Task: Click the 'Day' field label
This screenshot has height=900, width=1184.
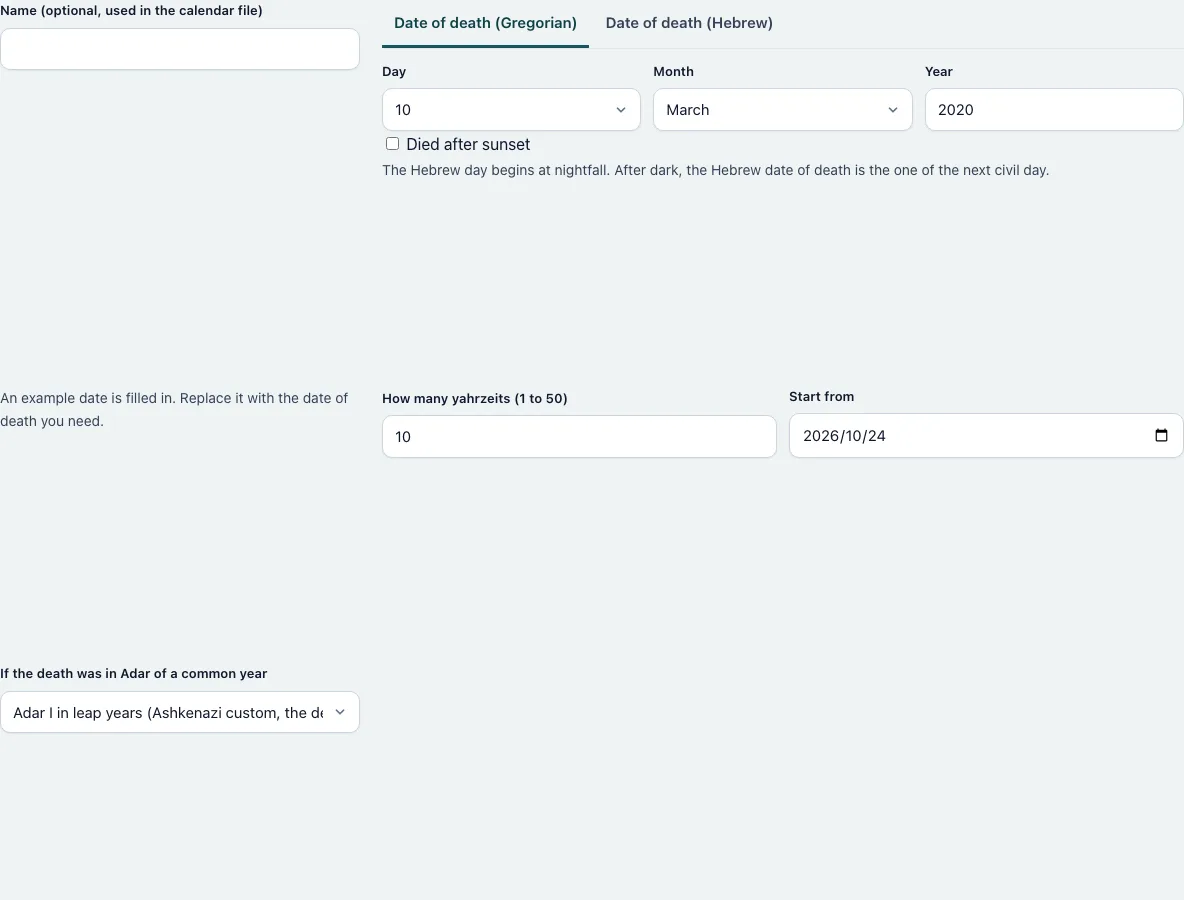Action: (x=394, y=72)
